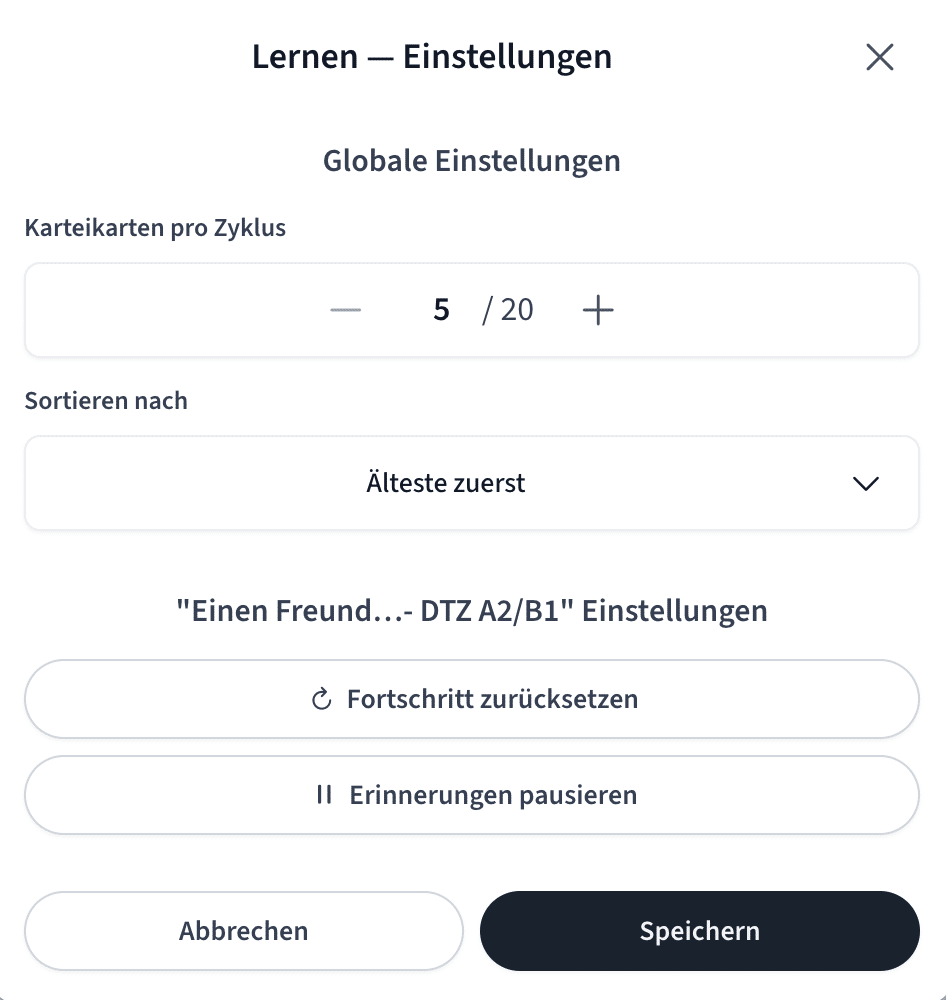
Task: Save settings with Speichern
Action: (699, 931)
